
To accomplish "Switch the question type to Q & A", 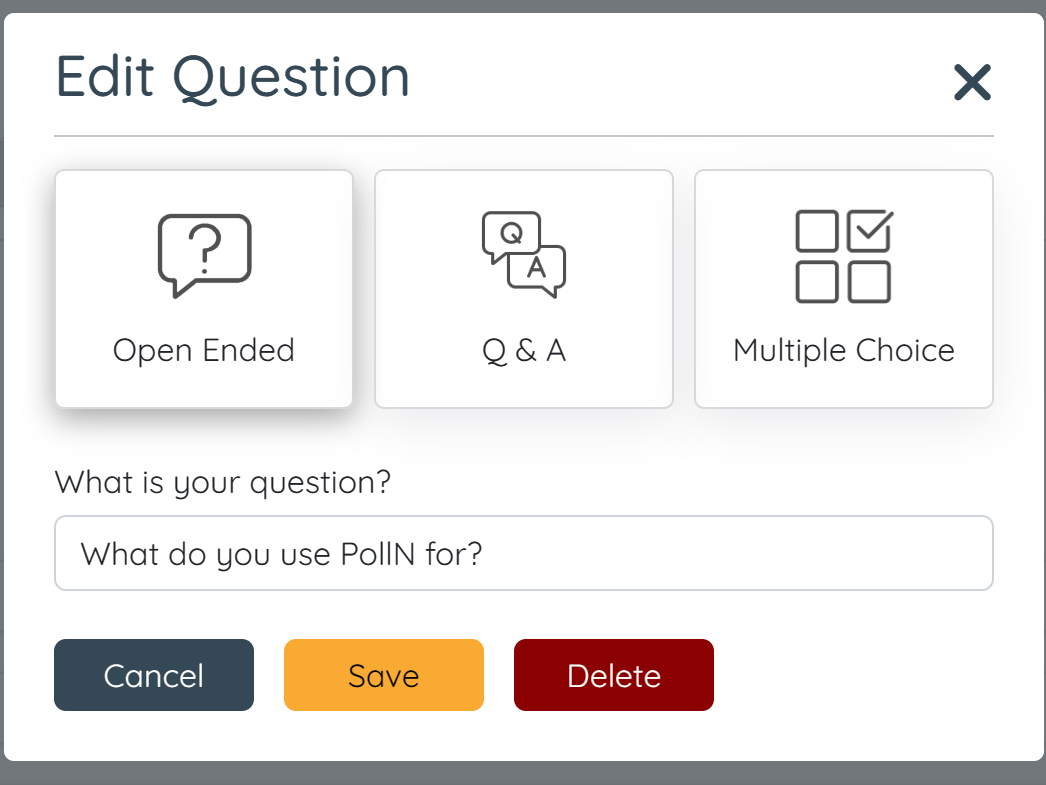I will coord(524,289).
